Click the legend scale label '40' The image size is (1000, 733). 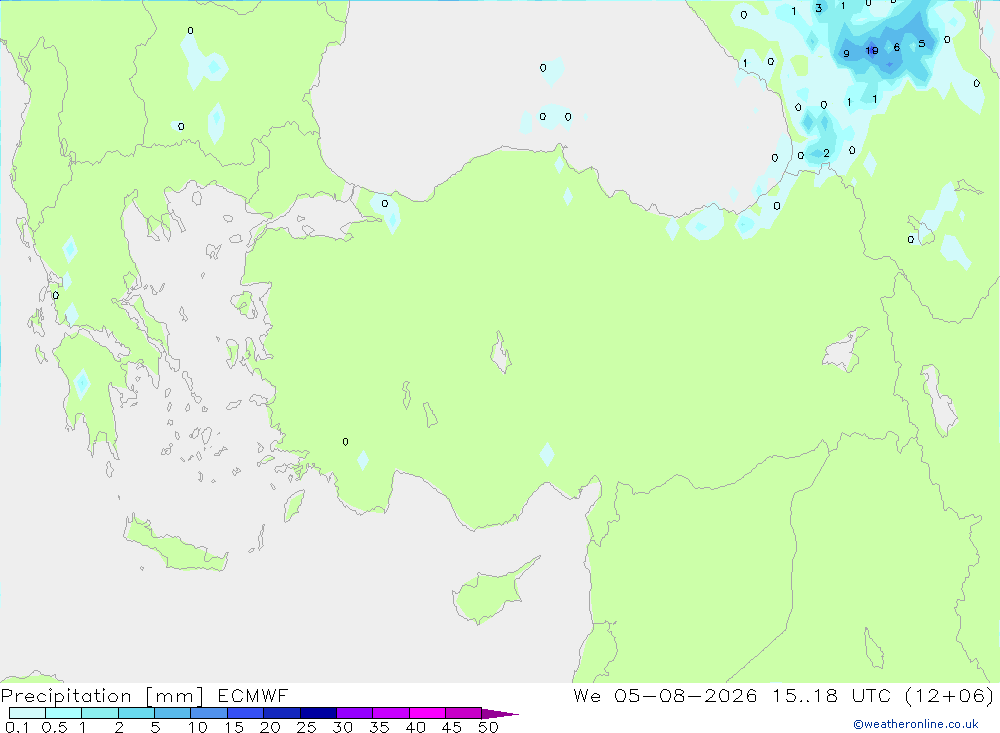[415, 727]
